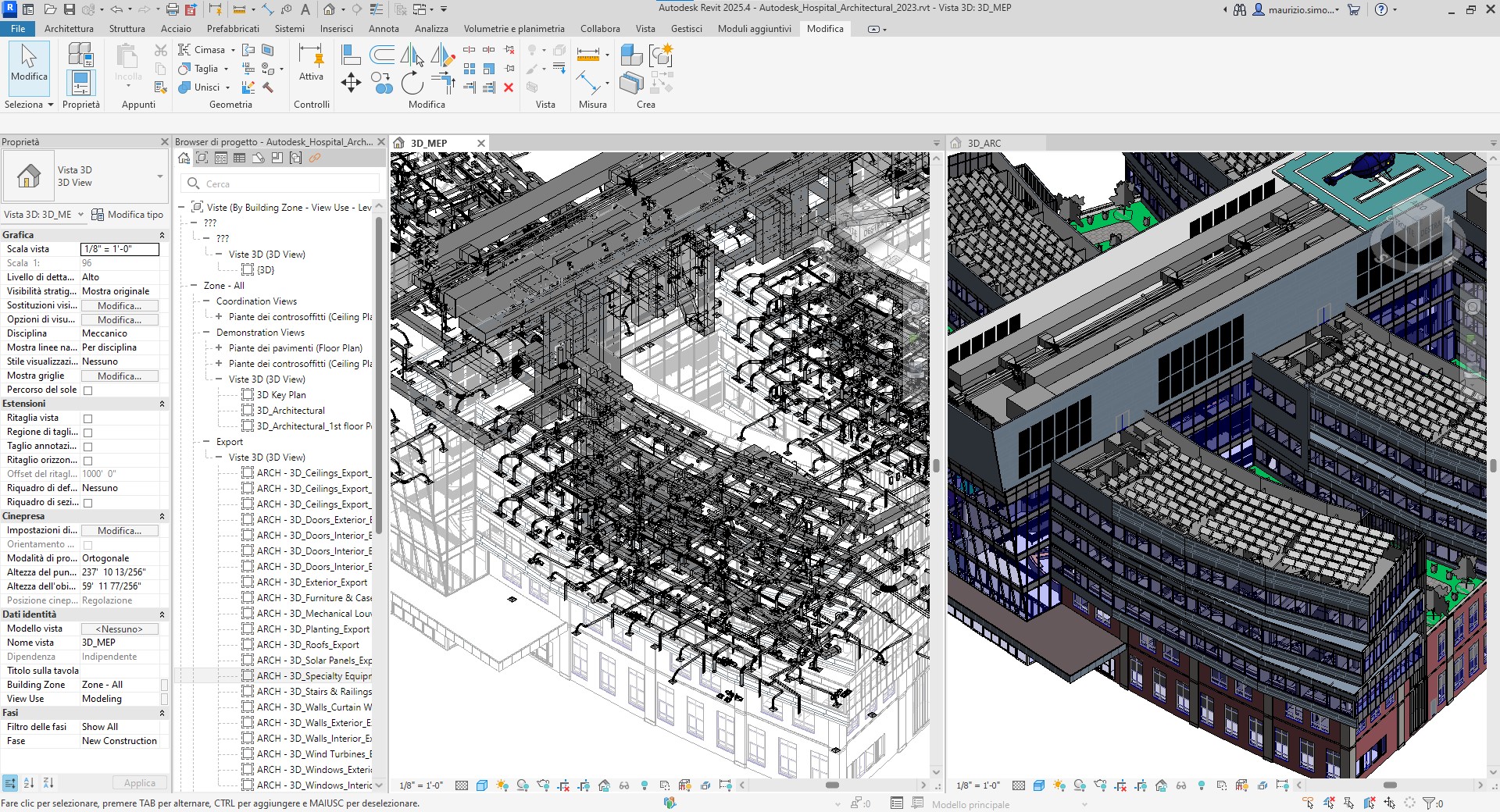Image resolution: width=1500 pixels, height=812 pixels.
Task: Switch to the 3D_ARC view tab
Action: pyautogui.click(x=984, y=143)
